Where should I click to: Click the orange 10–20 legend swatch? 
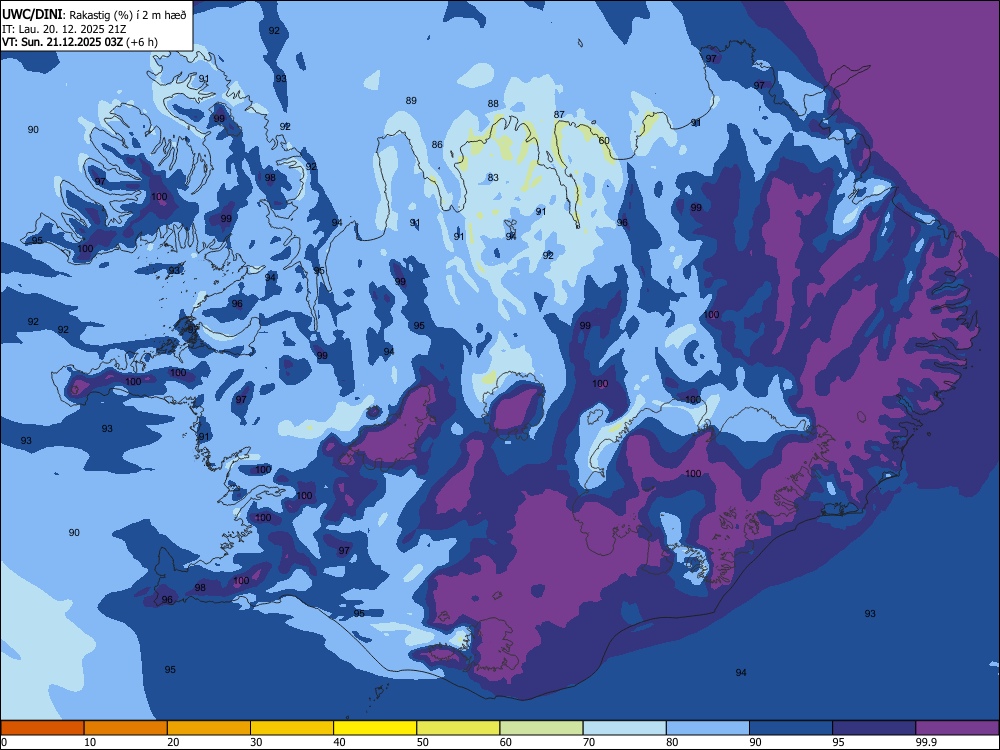click(x=126, y=728)
